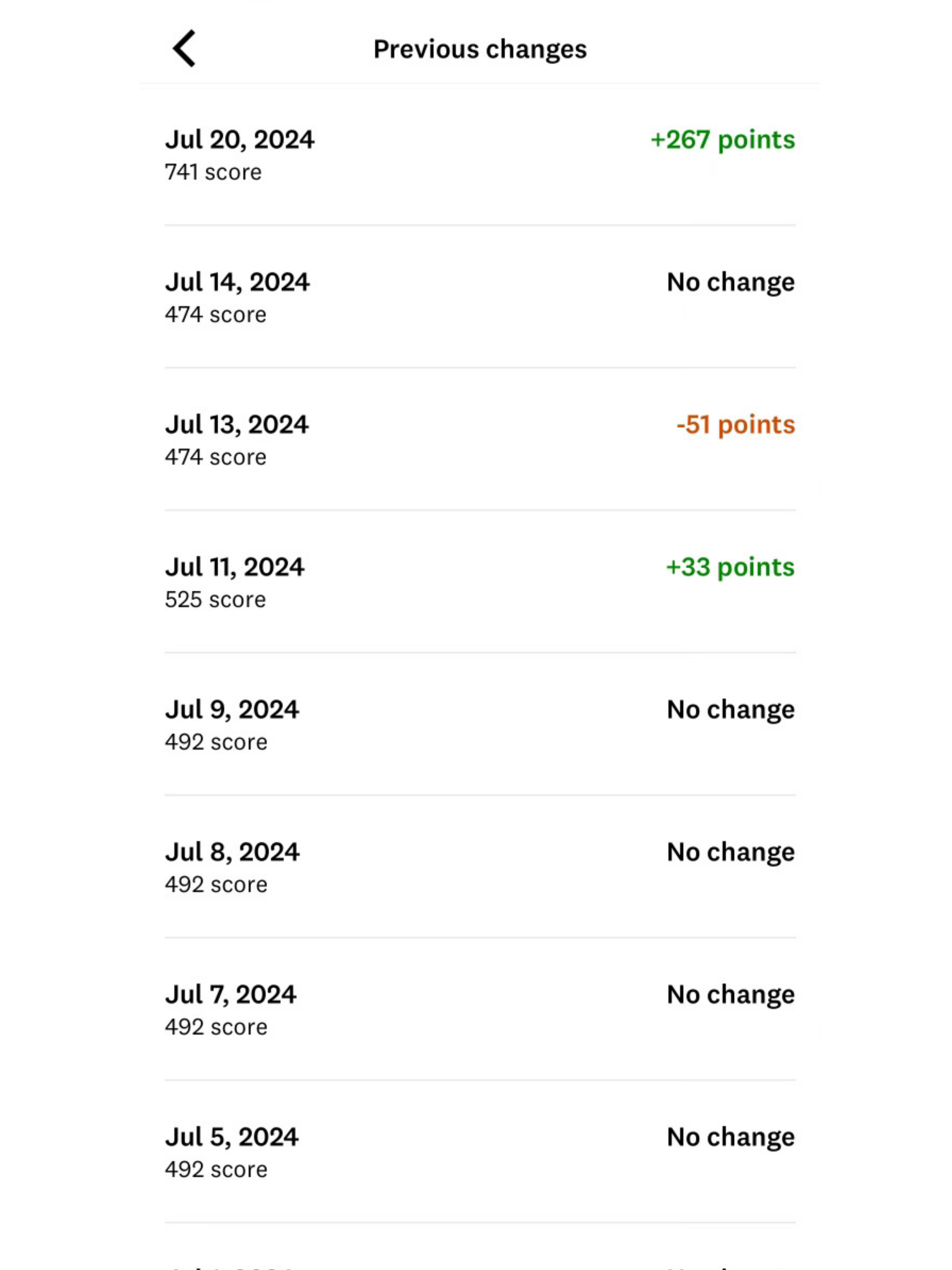Select the -51 points change label
952x1270 pixels.
[x=736, y=425]
